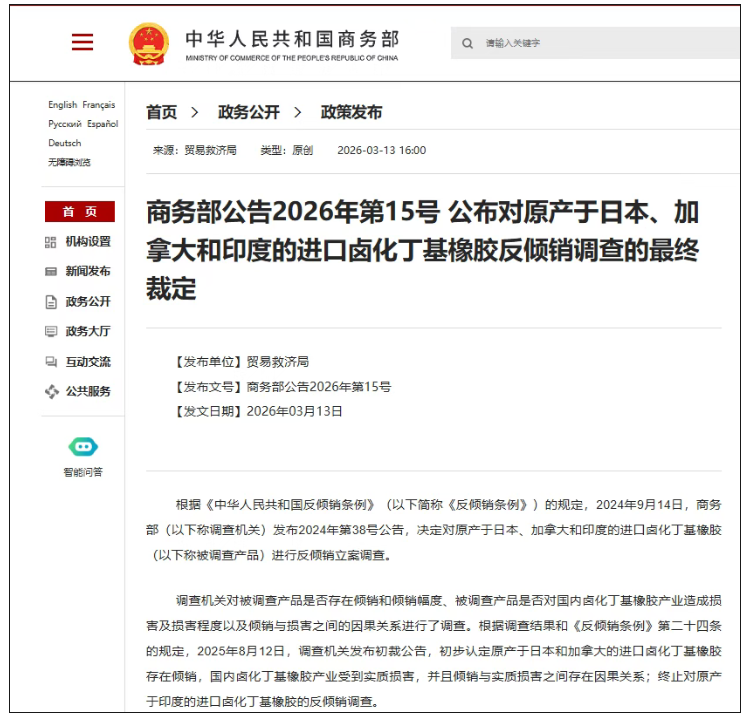Click the 政务公开 document icon in sidebar
Viewport: 745px width, 716px height.
(51, 302)
